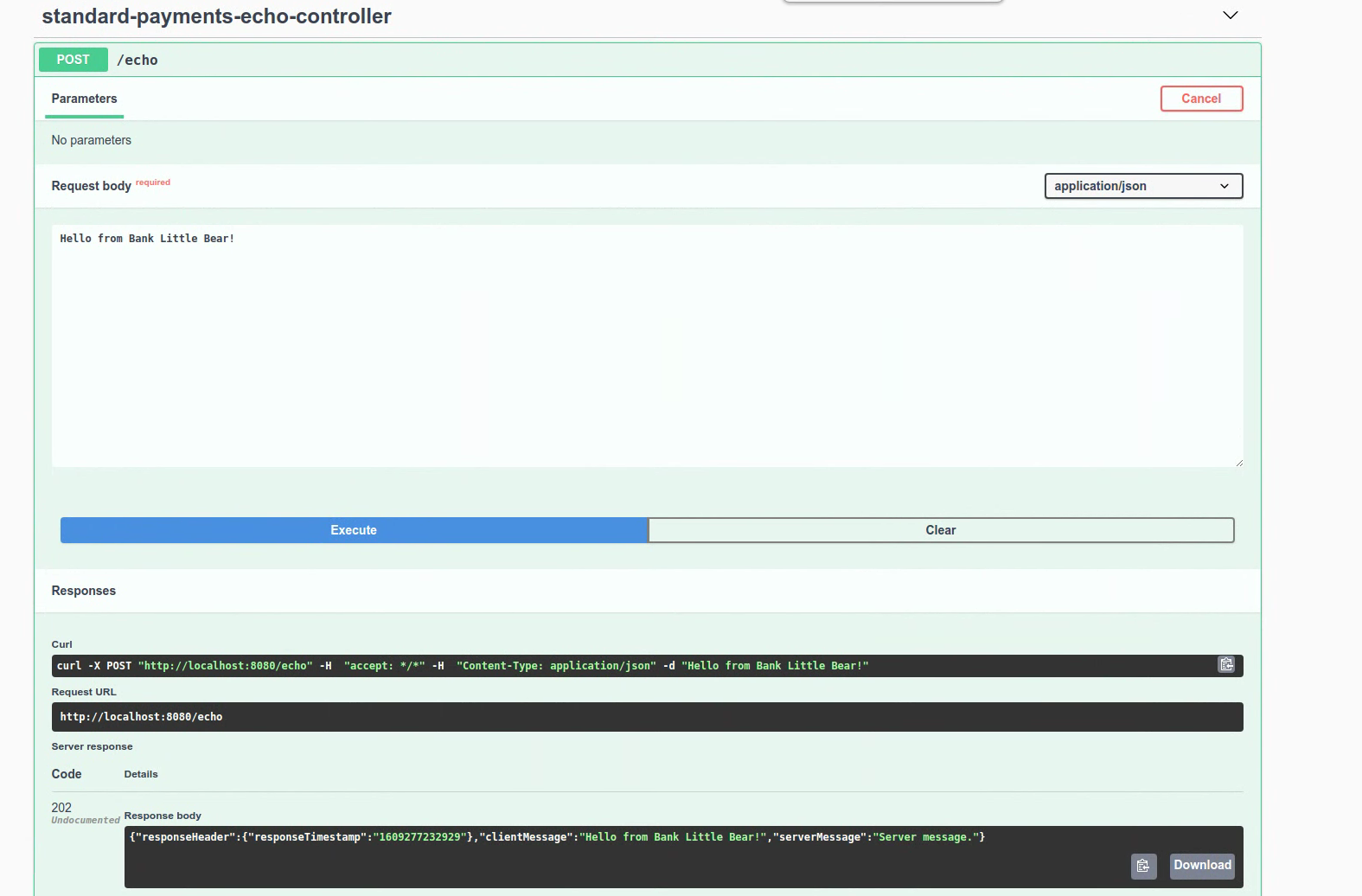
Task: Copy the response body to clipboard
Action: [1142, 866]
